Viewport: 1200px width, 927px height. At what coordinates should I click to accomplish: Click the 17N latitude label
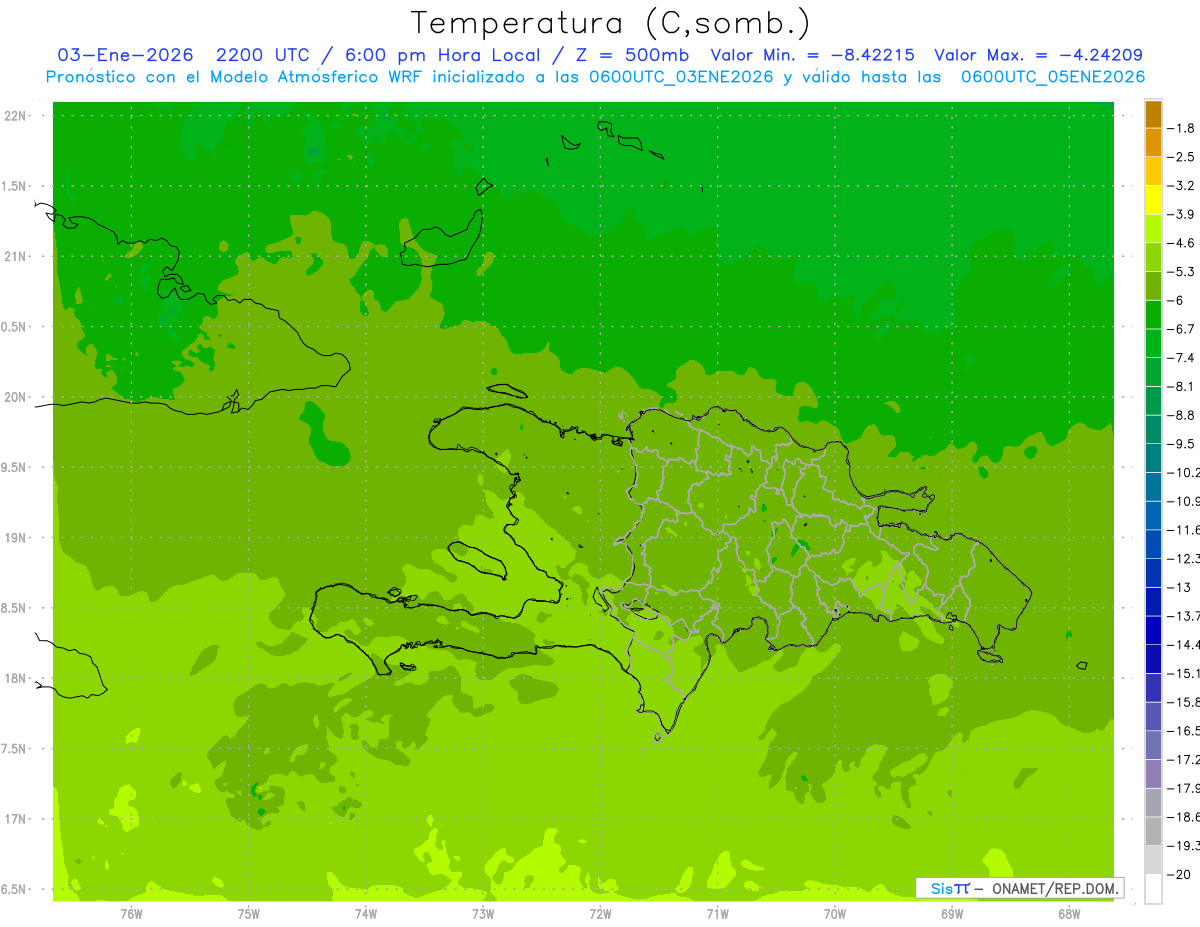click(17, 819)
